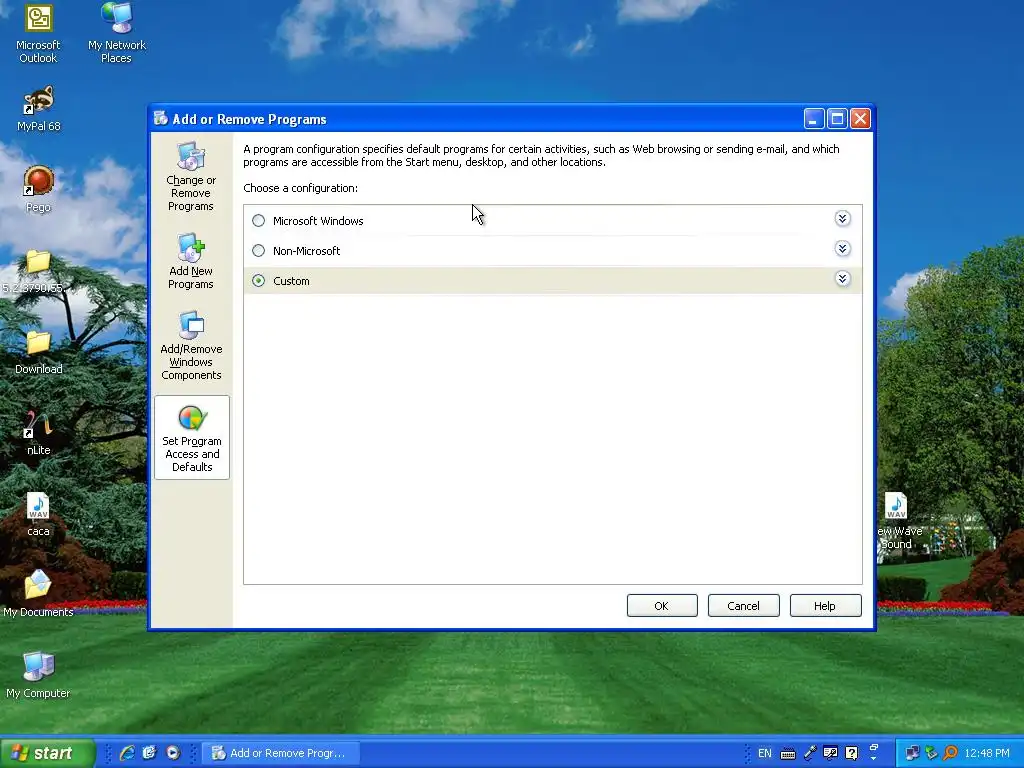Select Microsoft Outlook desktop icon
The height and width of the screenshot is (768, 1024).
pyautogui.click(x=39, y=33)
